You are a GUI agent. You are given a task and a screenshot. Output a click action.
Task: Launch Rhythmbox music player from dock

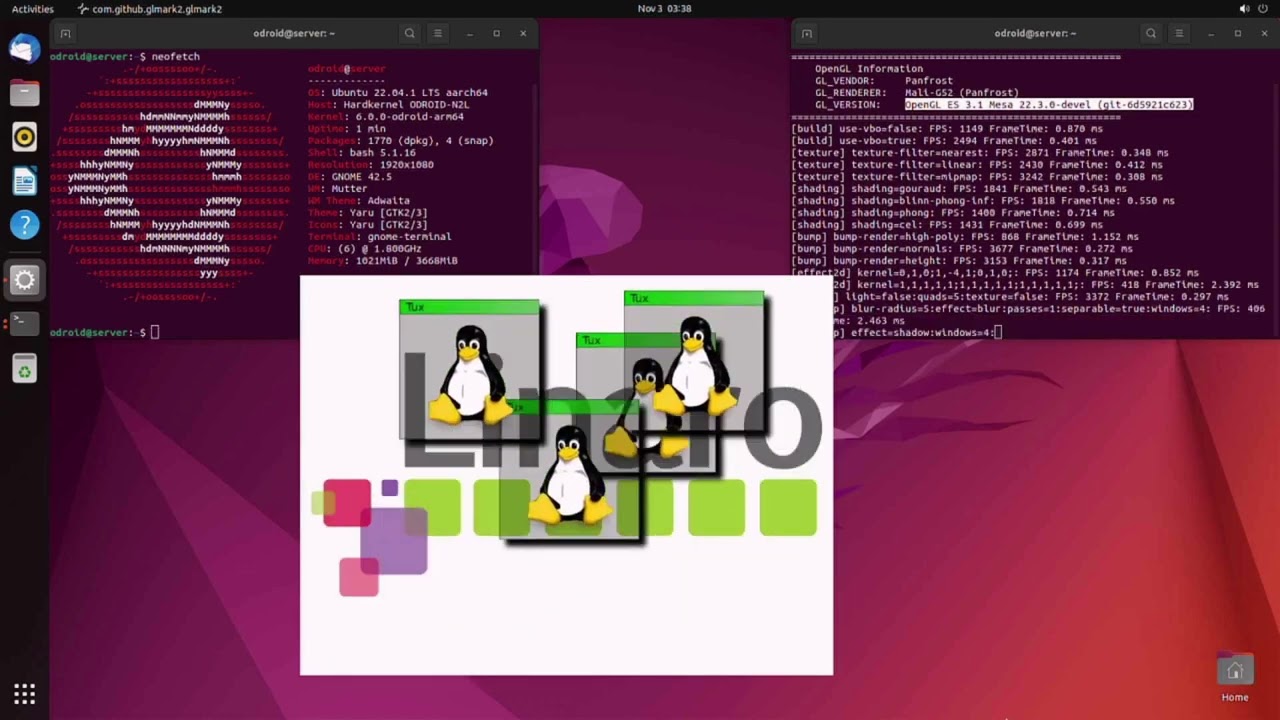pyautogui.click(x=24, y=137)
